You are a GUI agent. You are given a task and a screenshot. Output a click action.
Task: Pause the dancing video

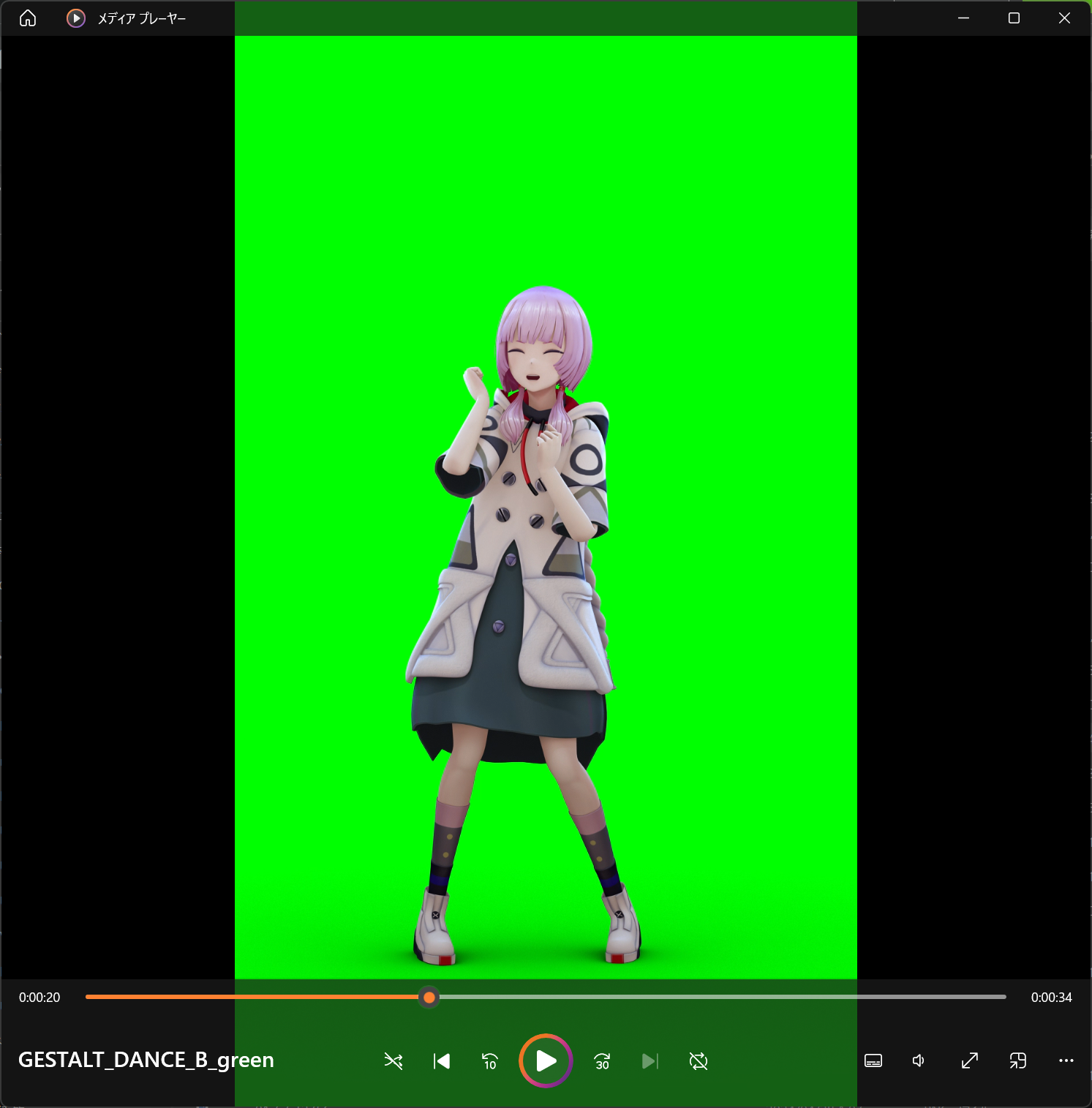(545, 1061)
